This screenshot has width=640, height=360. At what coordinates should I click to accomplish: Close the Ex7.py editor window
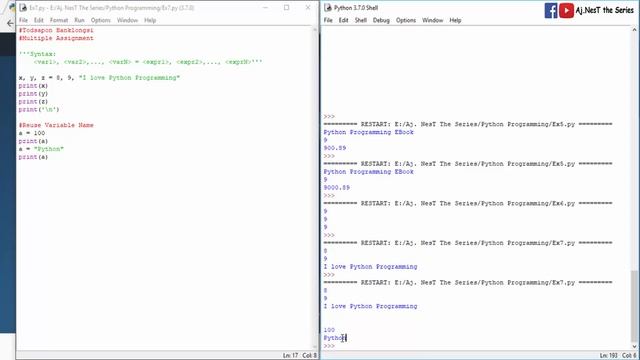(x=308, y=8)
